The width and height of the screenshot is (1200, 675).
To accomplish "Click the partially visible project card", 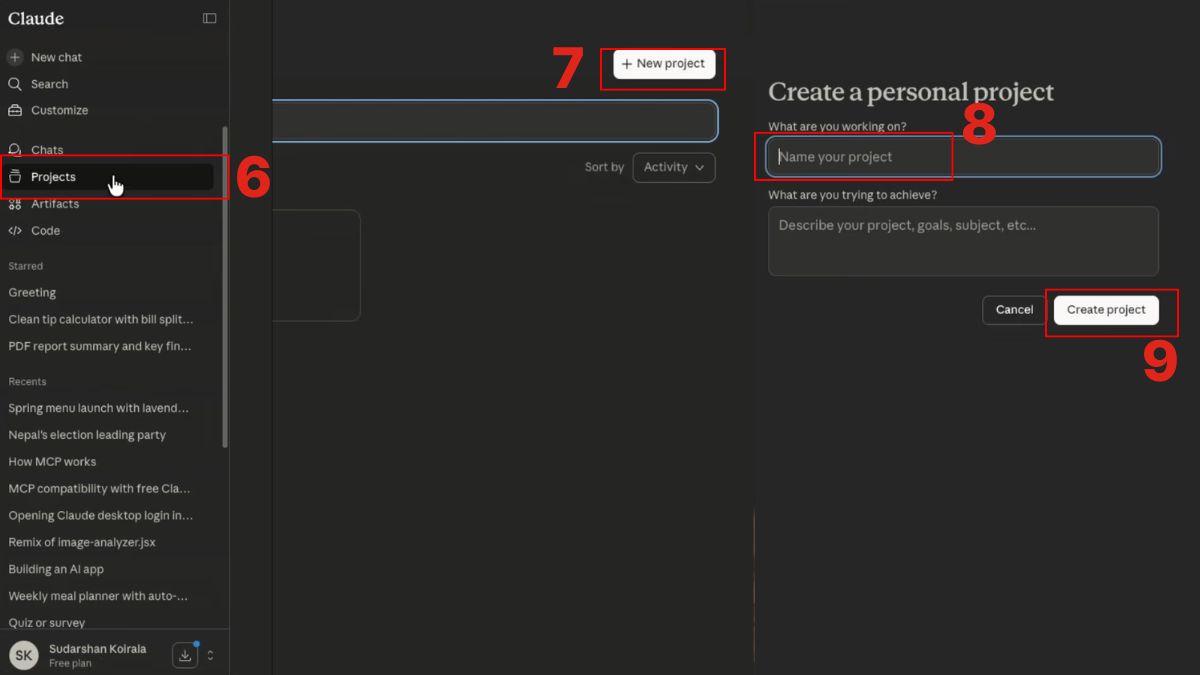I will click(316, 265).
